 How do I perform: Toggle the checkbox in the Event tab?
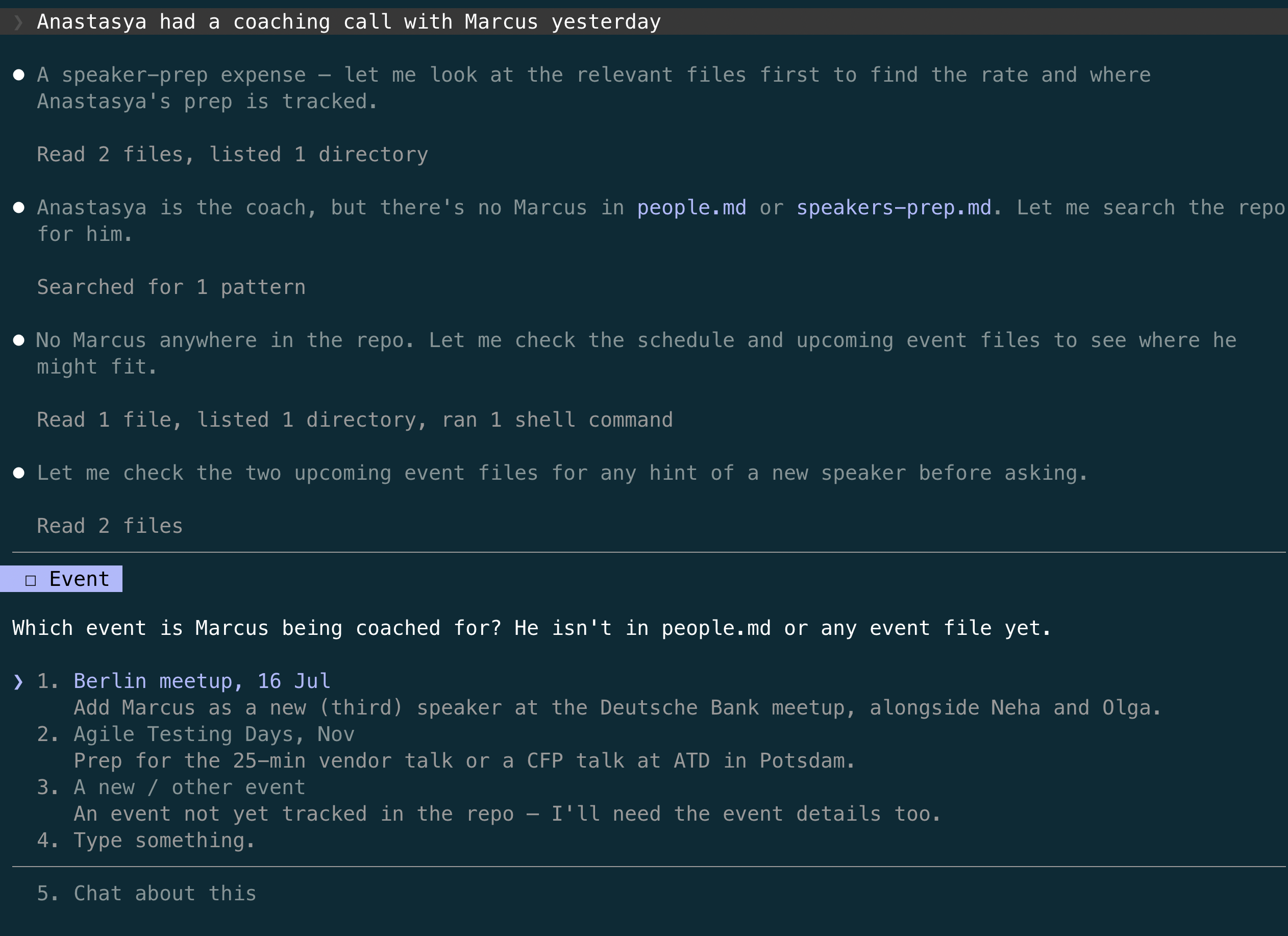coord(31,580)
